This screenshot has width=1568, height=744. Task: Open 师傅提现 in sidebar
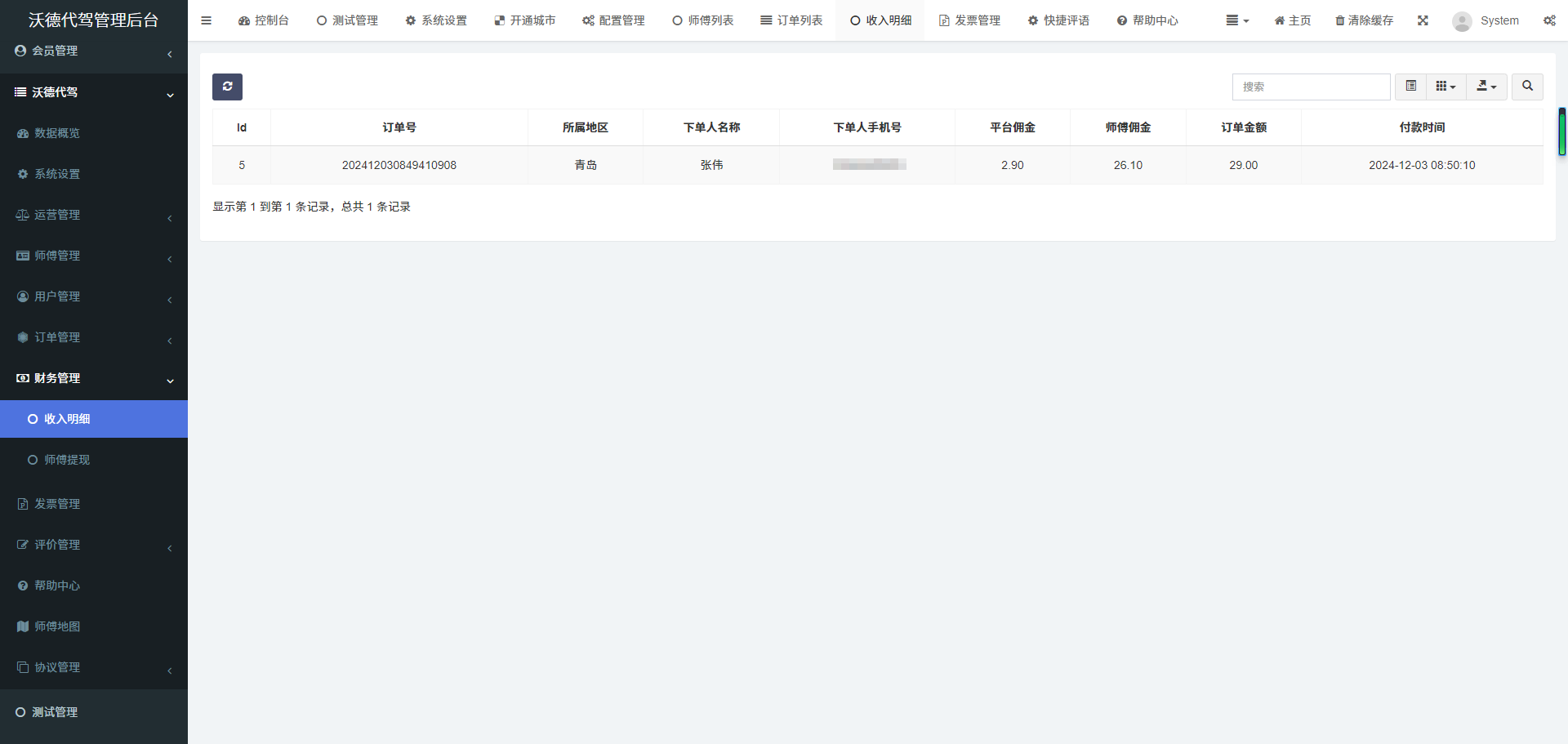coord(94,460)
